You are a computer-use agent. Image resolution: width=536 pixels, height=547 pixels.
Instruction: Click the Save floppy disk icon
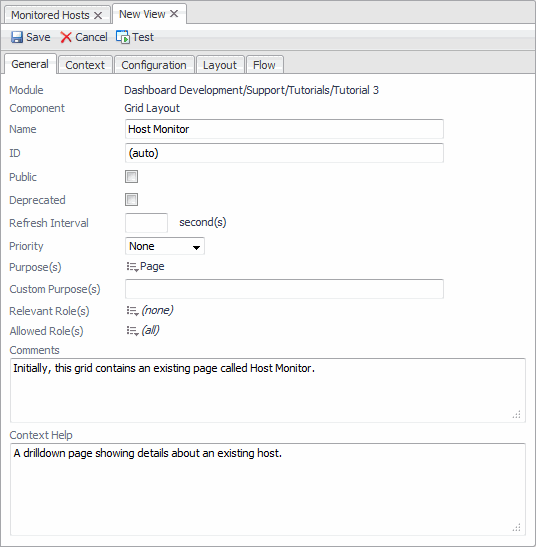(x=17, y=37)
